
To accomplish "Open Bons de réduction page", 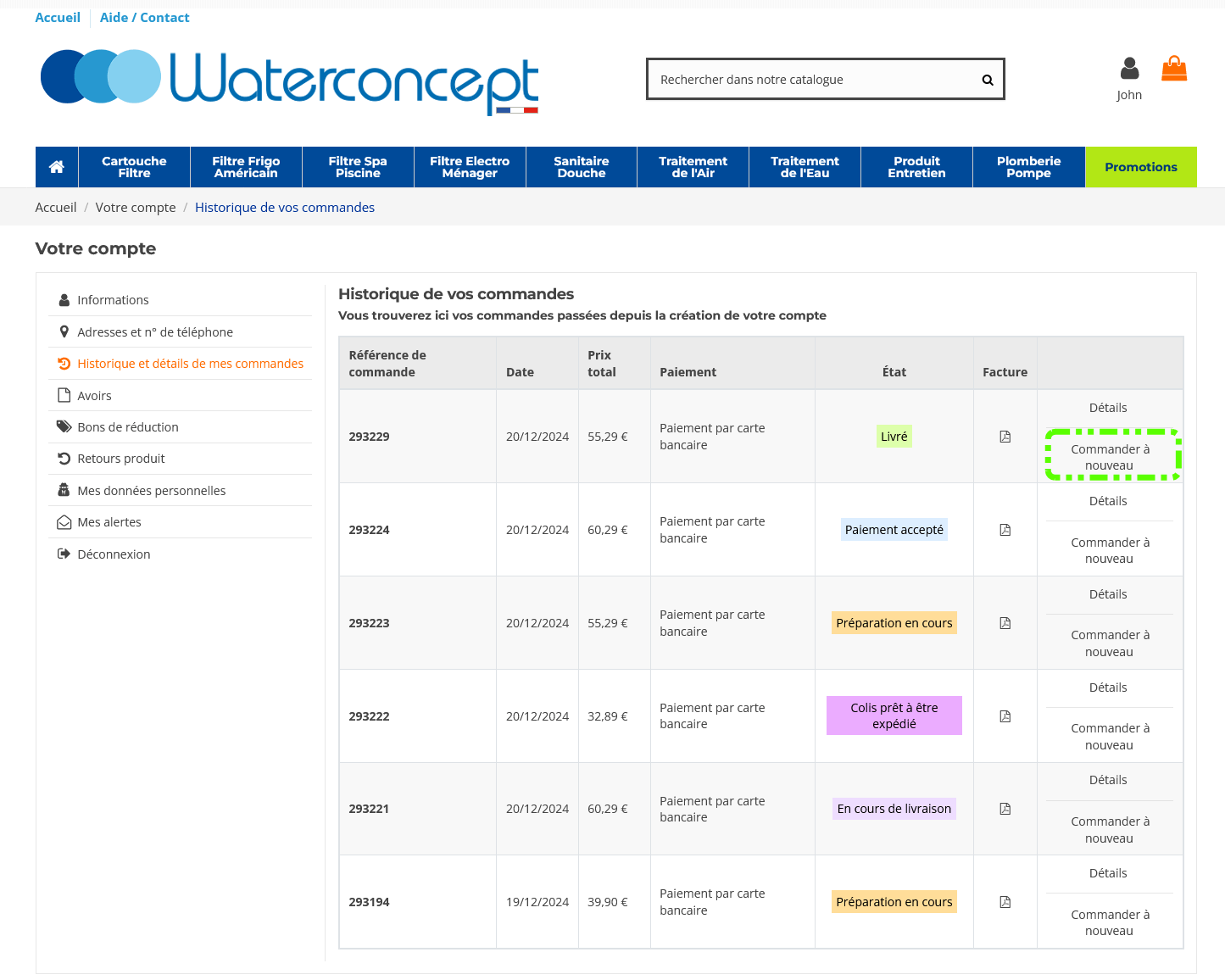I will pyautogui.click(x=127, y=427).
